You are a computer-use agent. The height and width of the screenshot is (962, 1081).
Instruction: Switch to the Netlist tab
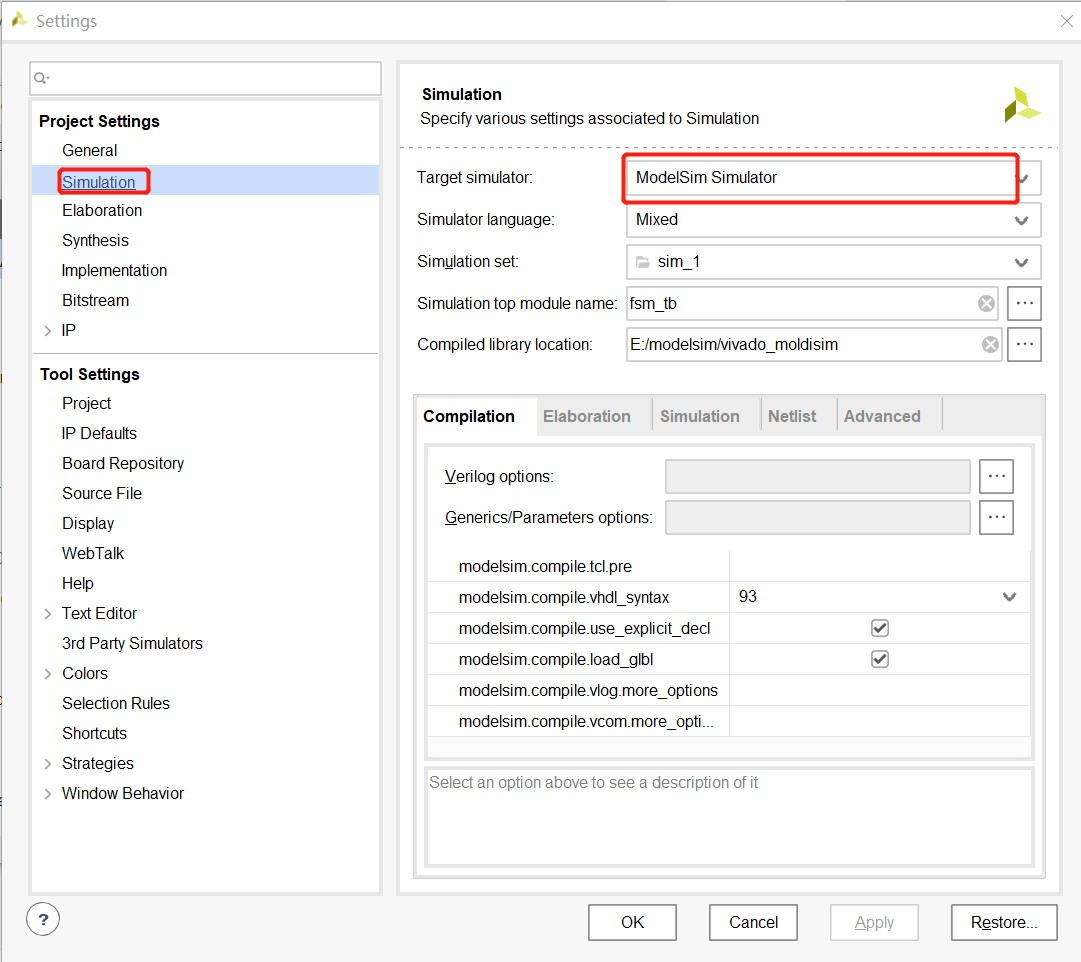791,416
